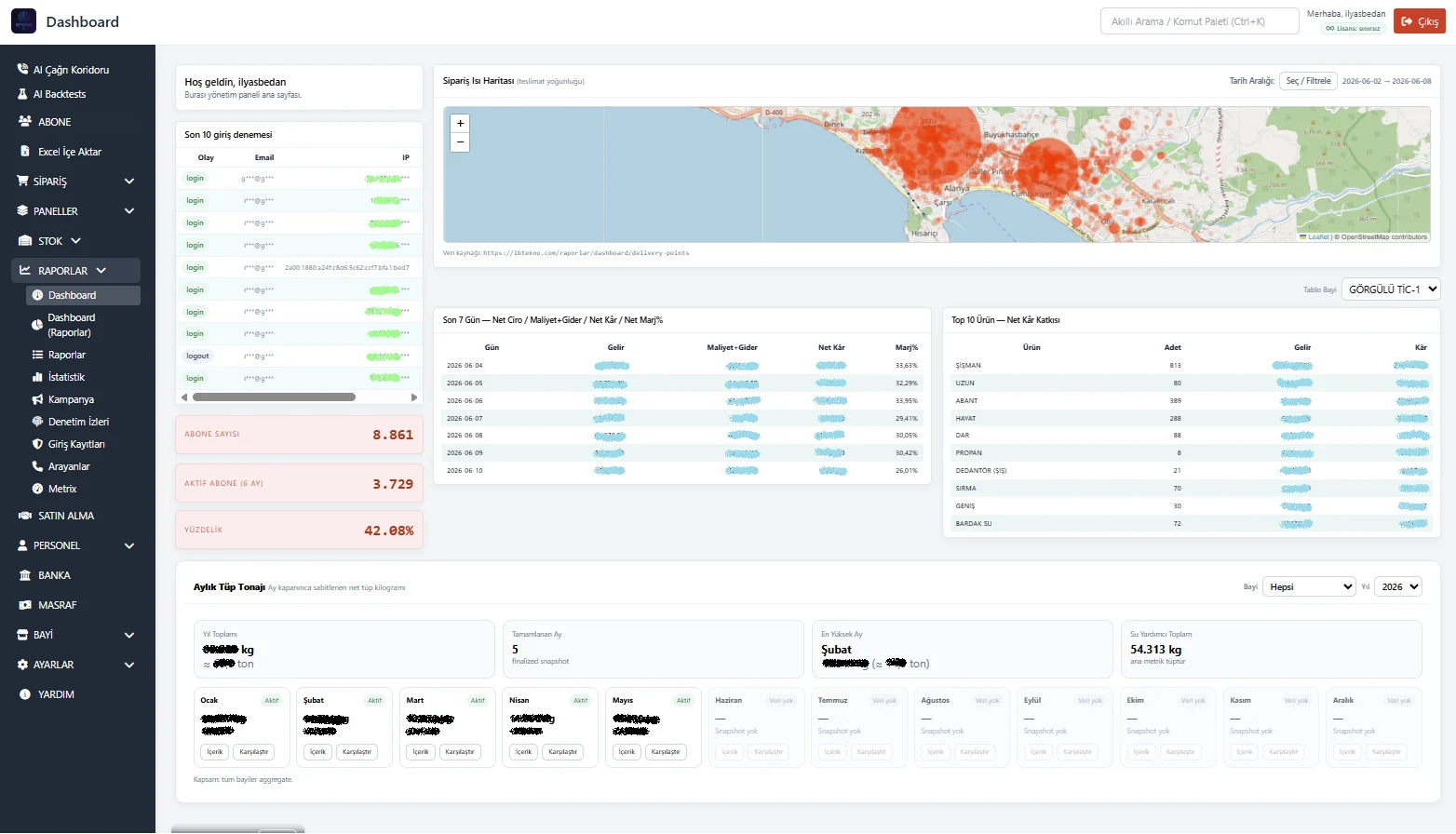The height and width of the screenshot is (834, 1456).
Task: Click the Arayanlar phone icon
Action: [38, 466]
